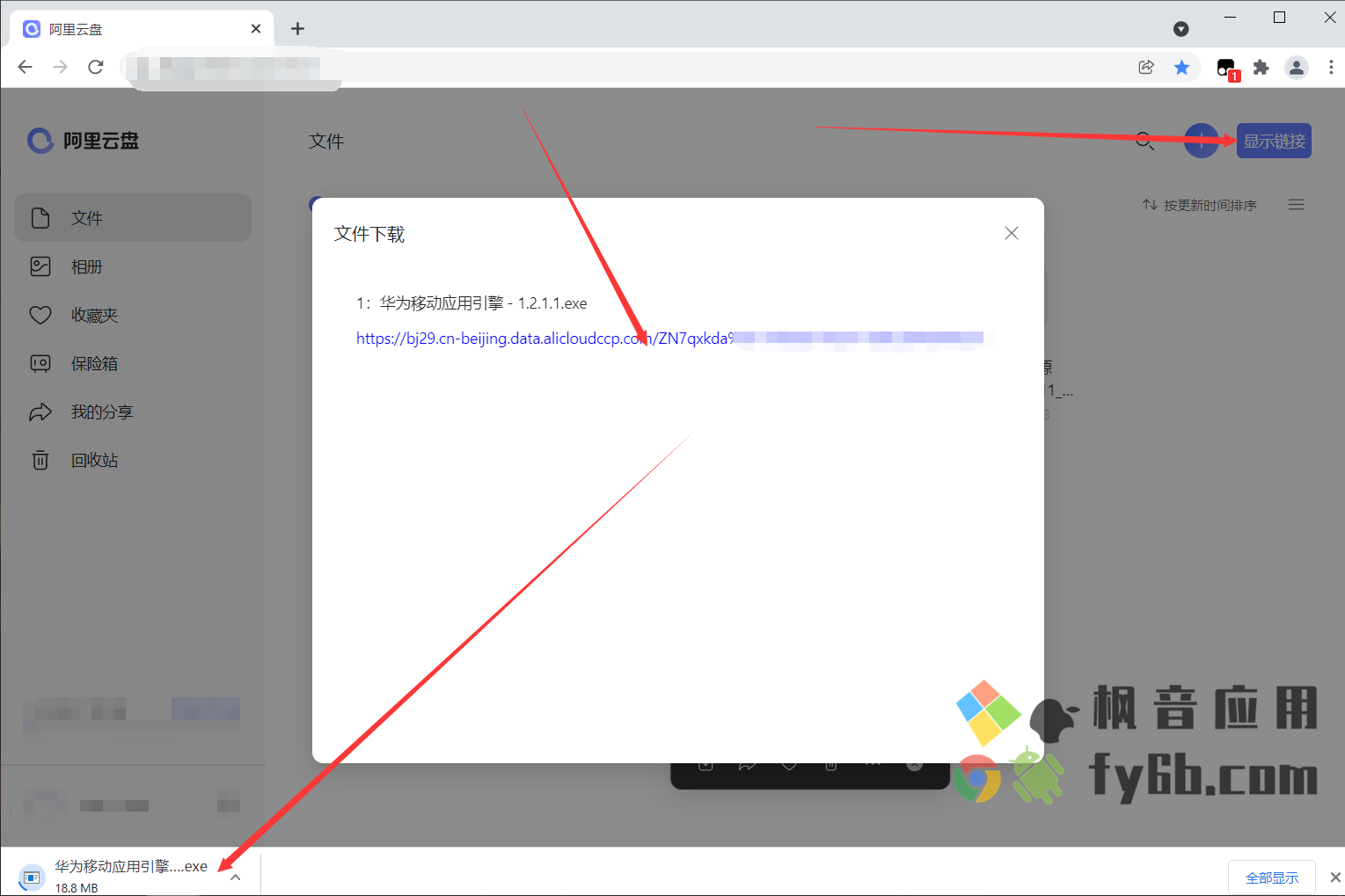1345x896 pixels.
Task: Go back with the browser back arrow
Action: 25,67
